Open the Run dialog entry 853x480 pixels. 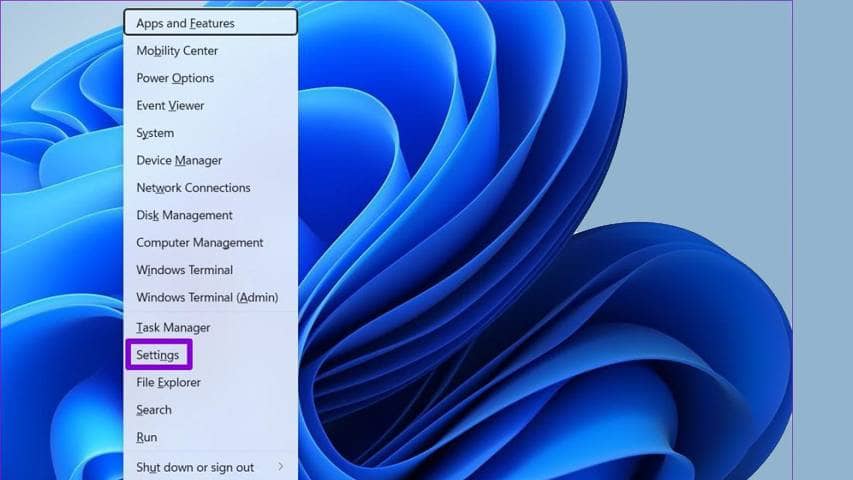pyautogui.click(x=211, y=437)
